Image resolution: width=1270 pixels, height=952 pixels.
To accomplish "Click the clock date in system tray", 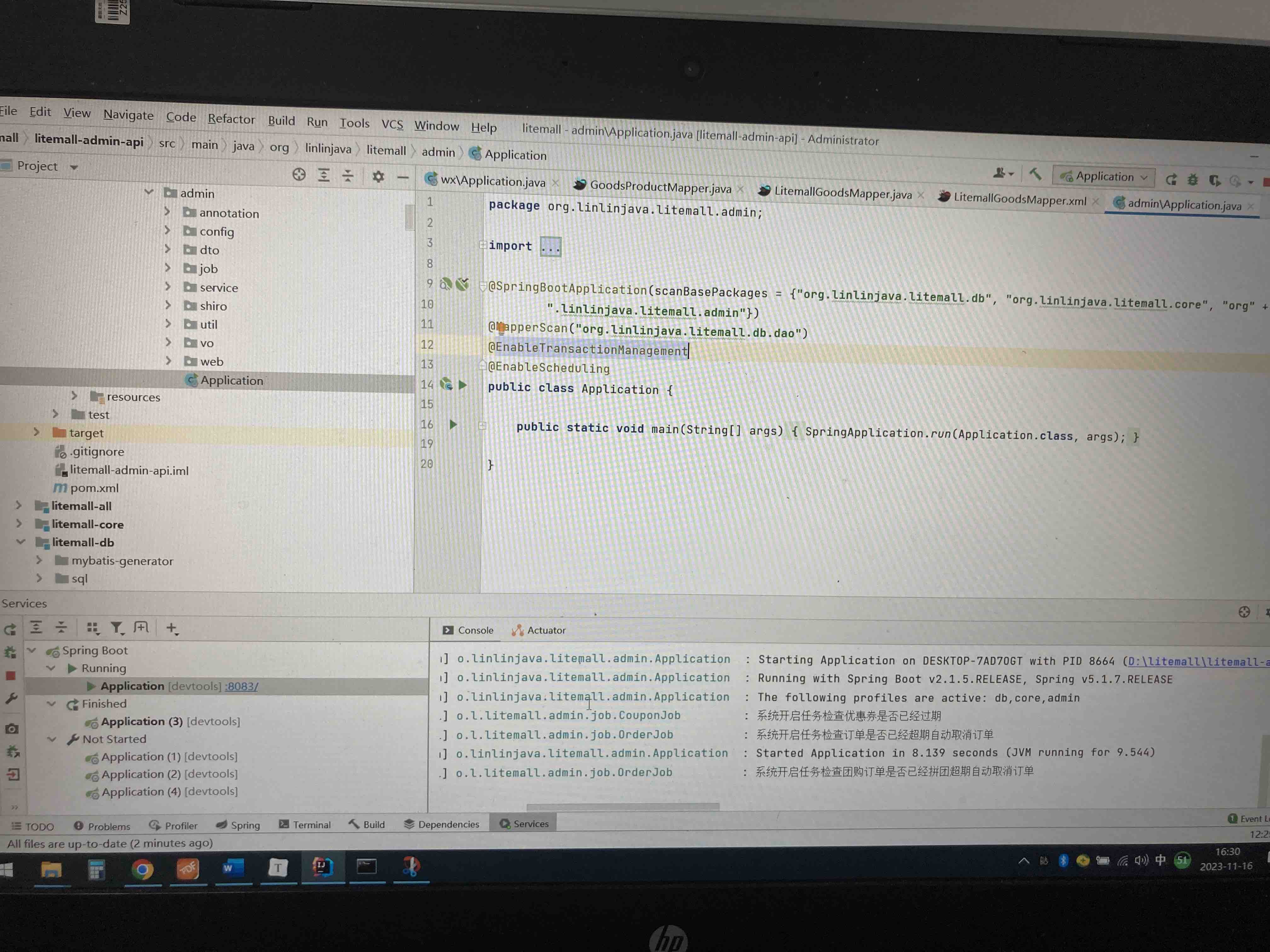I will coord(1226,866).
